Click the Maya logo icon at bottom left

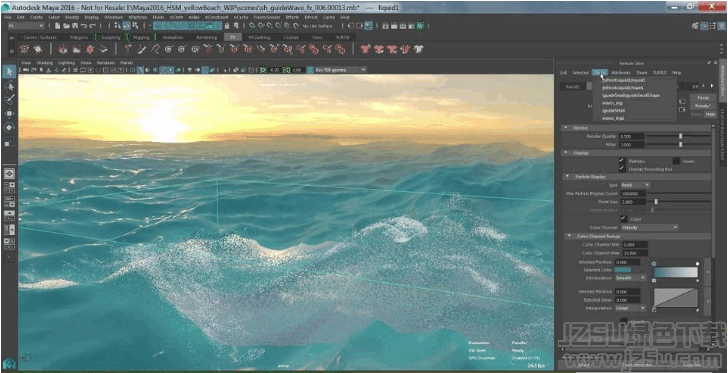8,364
